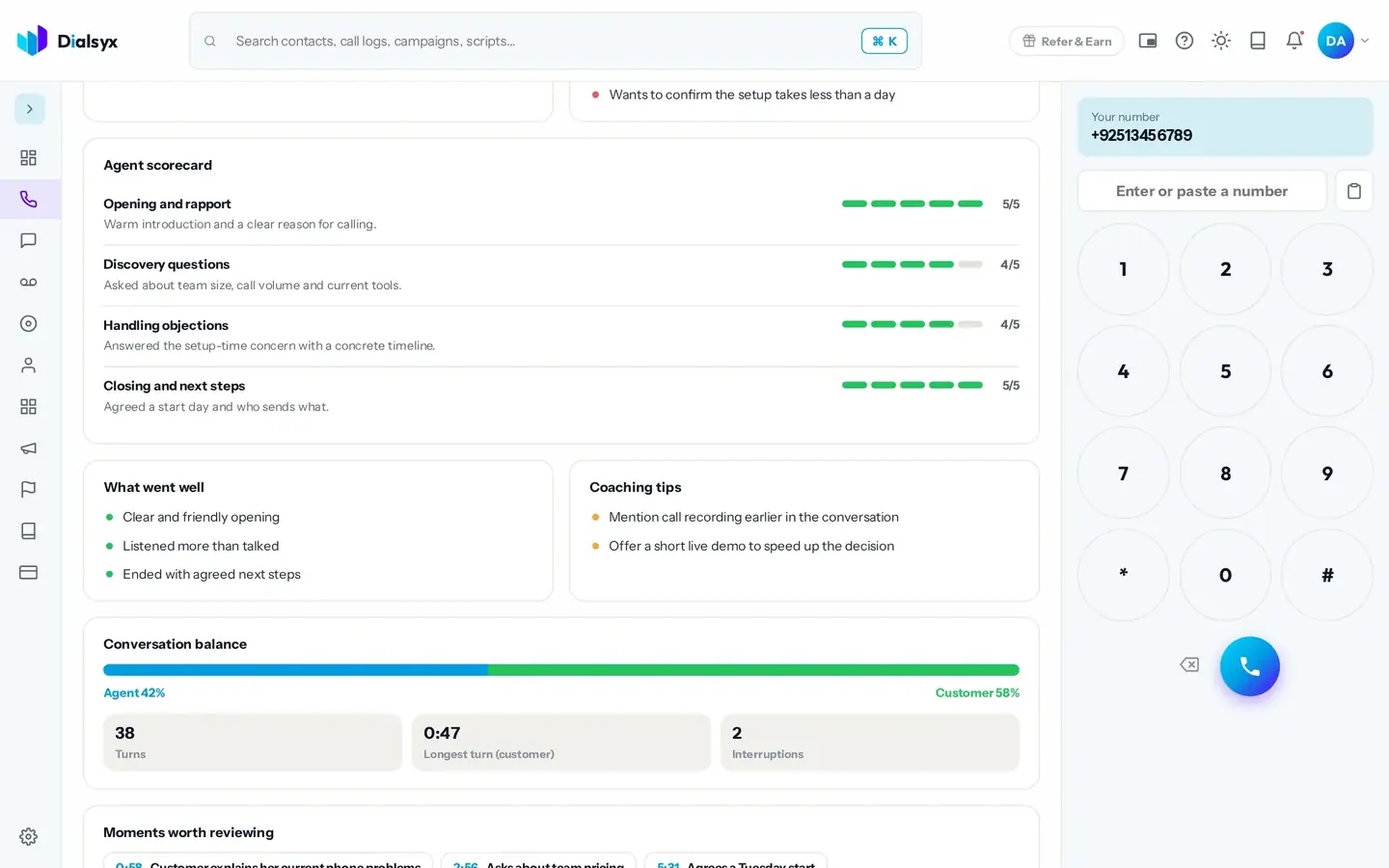Open the billing card sidebar icon
This screenshot has width=1389, height=868.
29,573
